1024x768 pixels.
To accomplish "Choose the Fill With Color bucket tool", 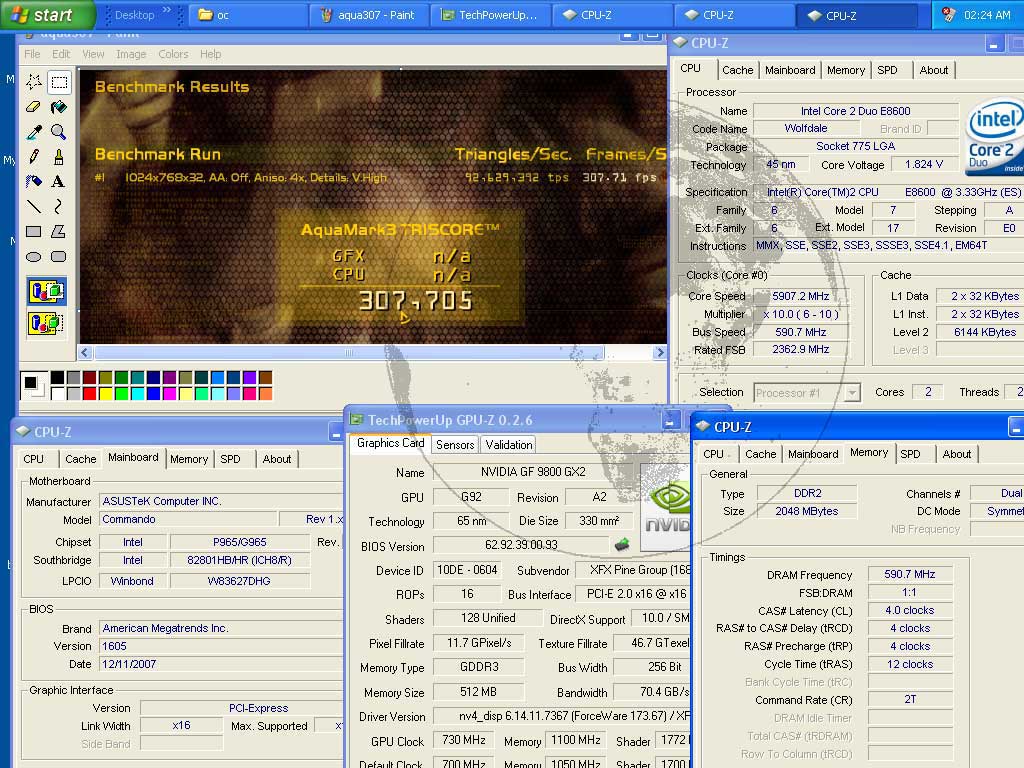I will [x=59, y=106].
